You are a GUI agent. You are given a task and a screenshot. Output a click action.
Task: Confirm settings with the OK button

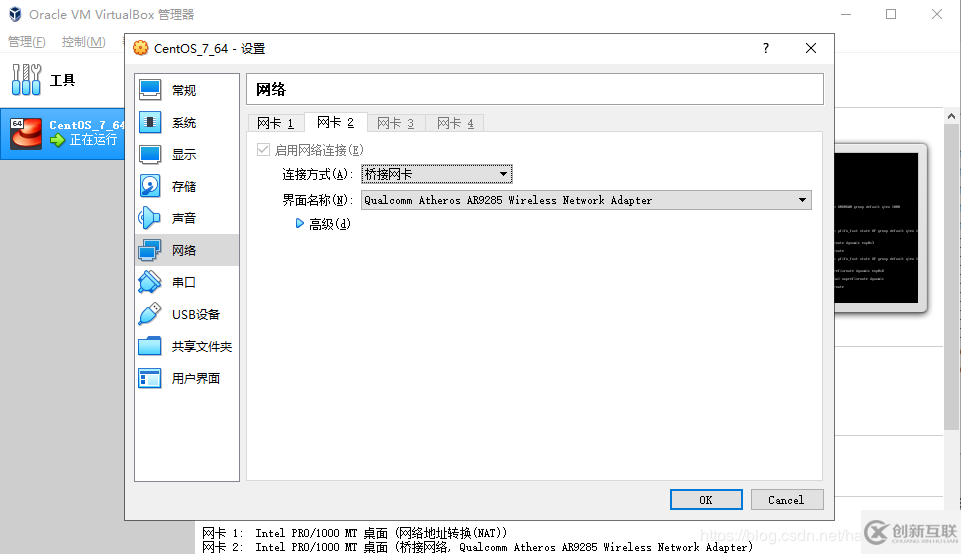coord(706,499)
